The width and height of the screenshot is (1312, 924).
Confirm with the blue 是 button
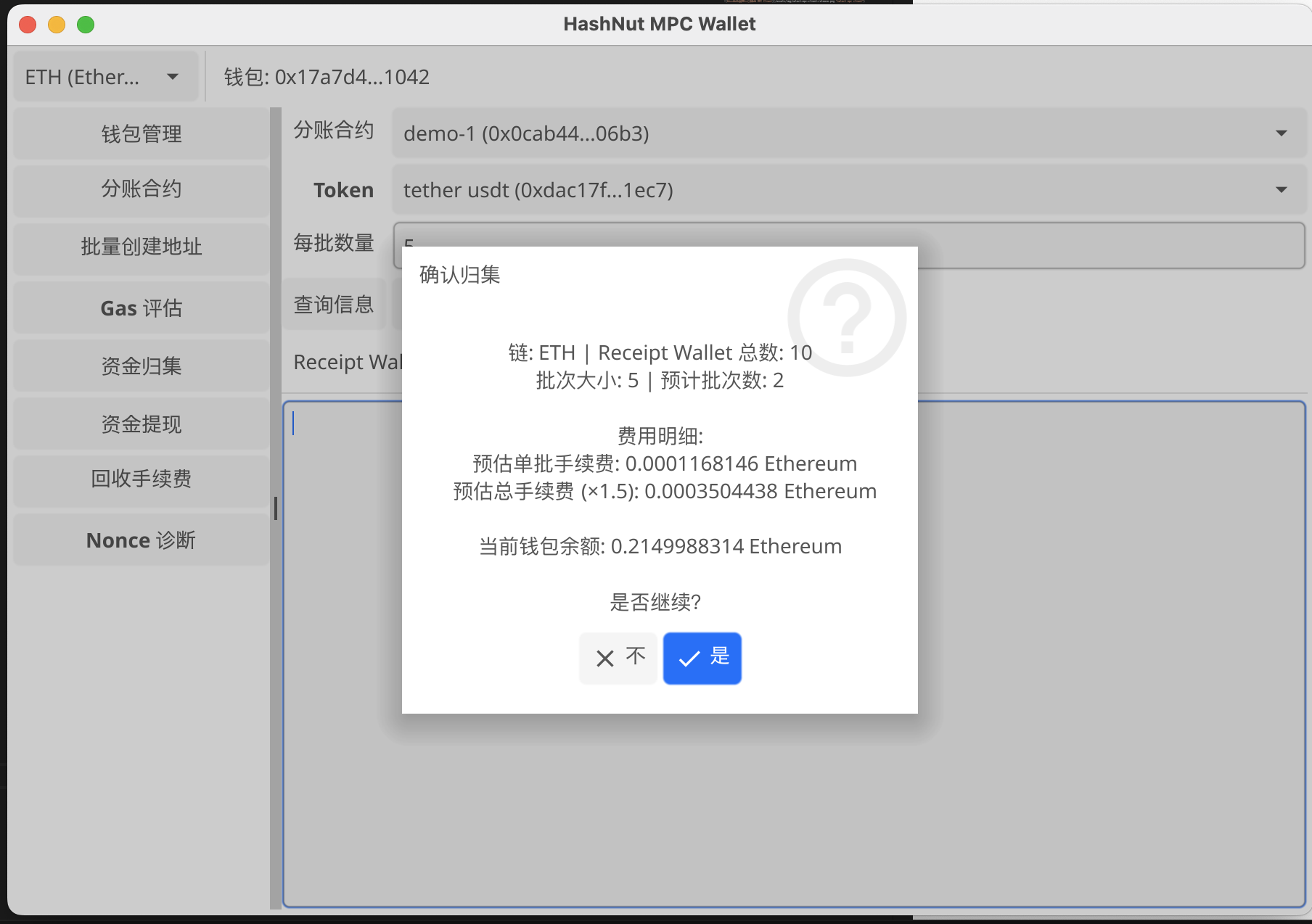coord(702,658)
